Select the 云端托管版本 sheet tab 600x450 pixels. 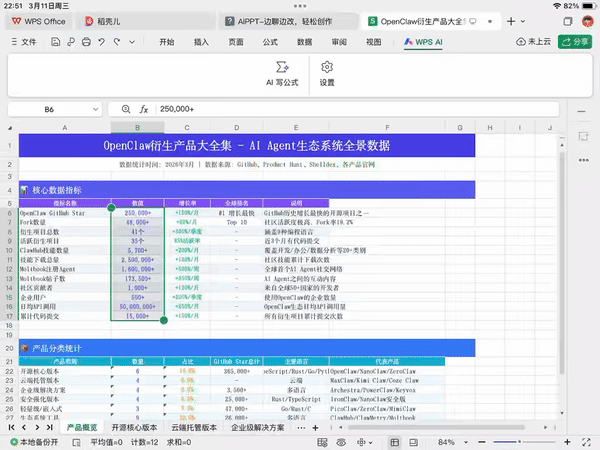[x=194, y=427]
